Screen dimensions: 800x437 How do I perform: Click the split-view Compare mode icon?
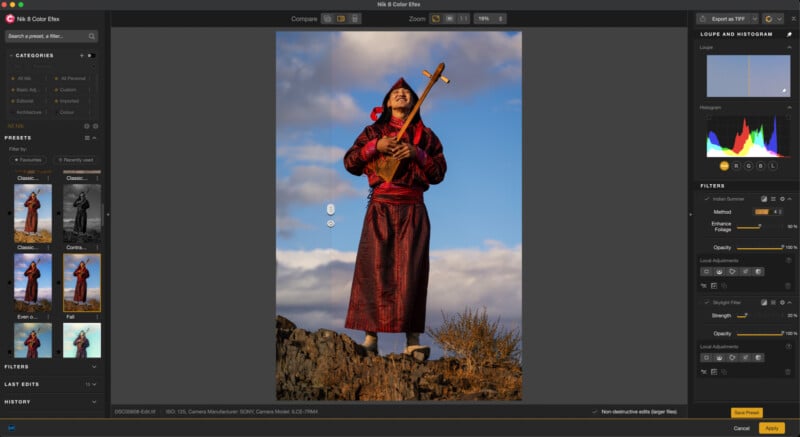(341, 18)
